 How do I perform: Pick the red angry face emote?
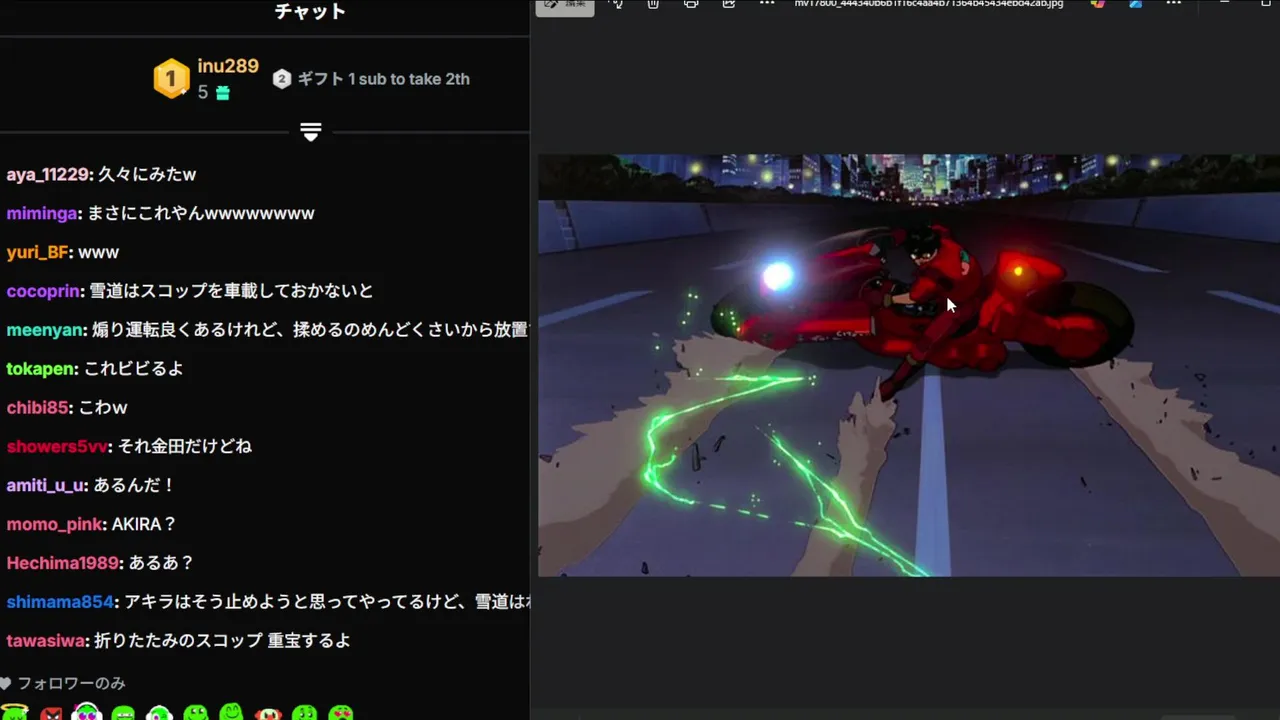tap(51, 714)
